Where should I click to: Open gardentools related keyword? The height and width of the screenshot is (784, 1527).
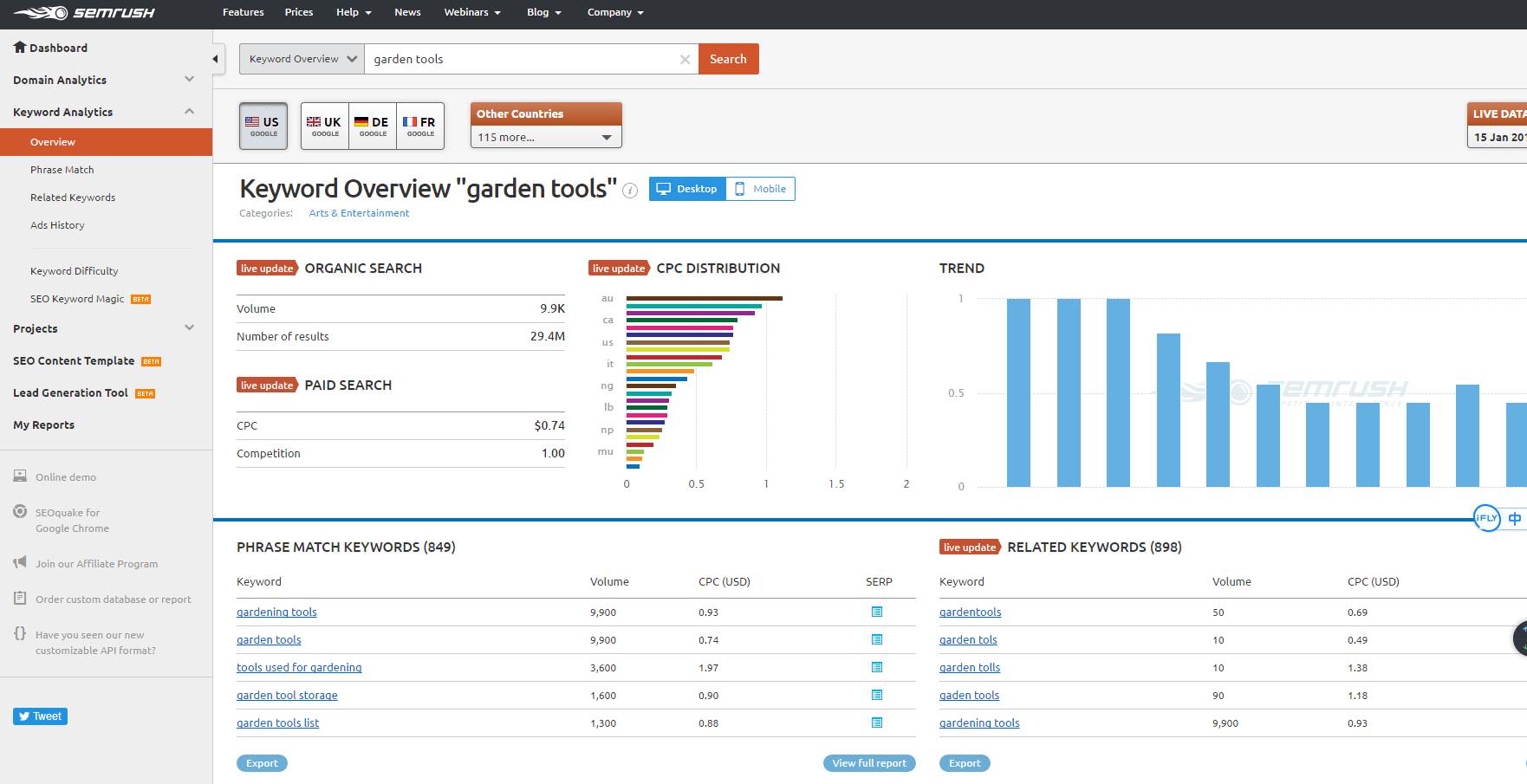[970, 612]
